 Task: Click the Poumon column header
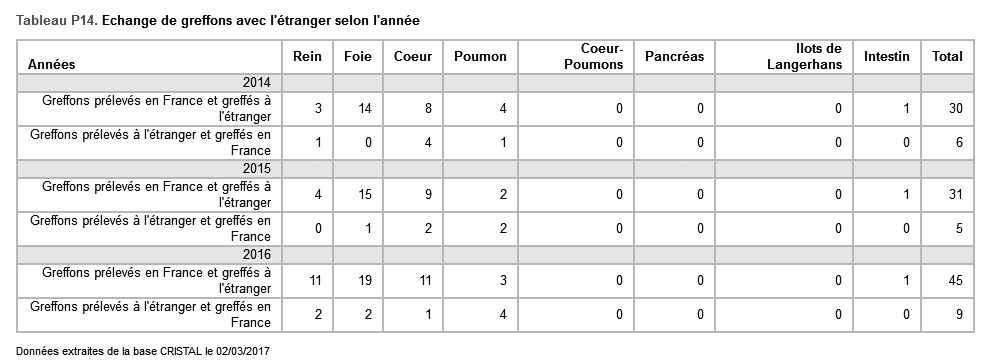[x=480, y=57]
